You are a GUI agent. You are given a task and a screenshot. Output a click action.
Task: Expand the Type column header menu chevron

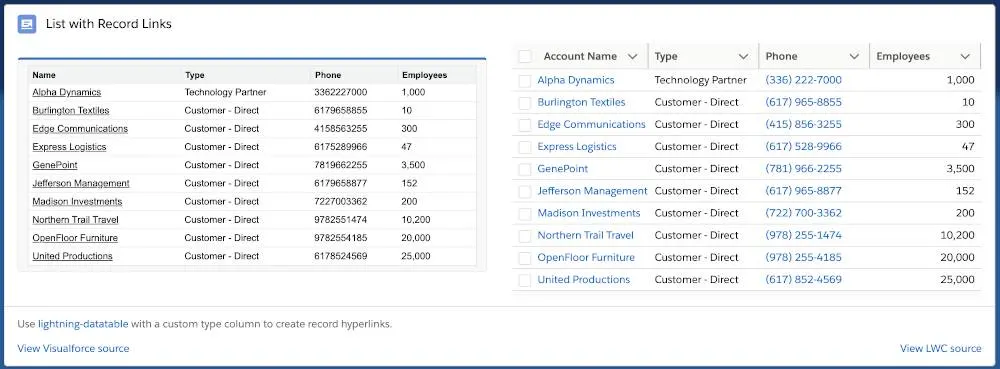pos(743,57)
